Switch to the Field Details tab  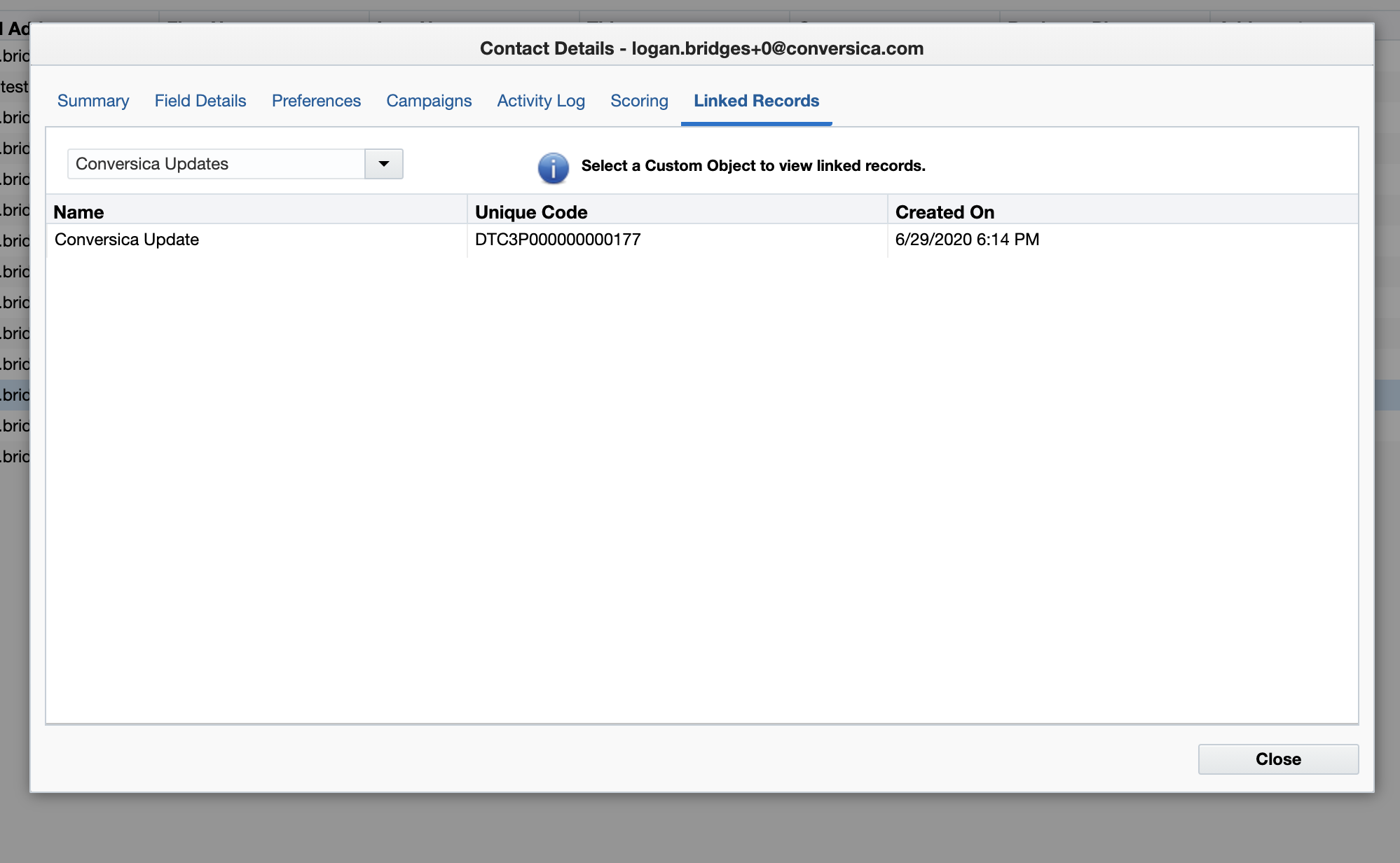point(200,101)
